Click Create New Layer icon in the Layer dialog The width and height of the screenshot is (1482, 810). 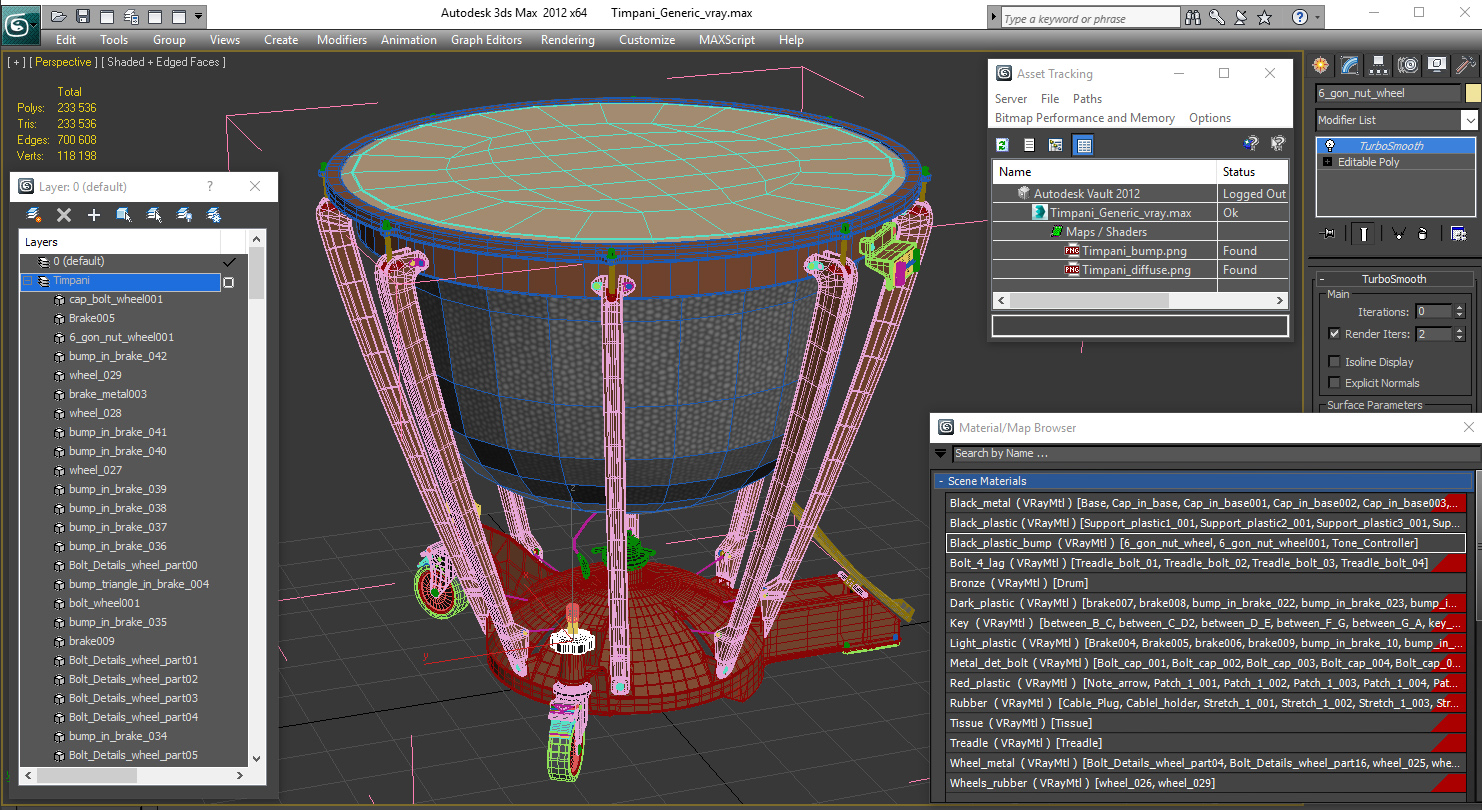(x=34, y=215)
